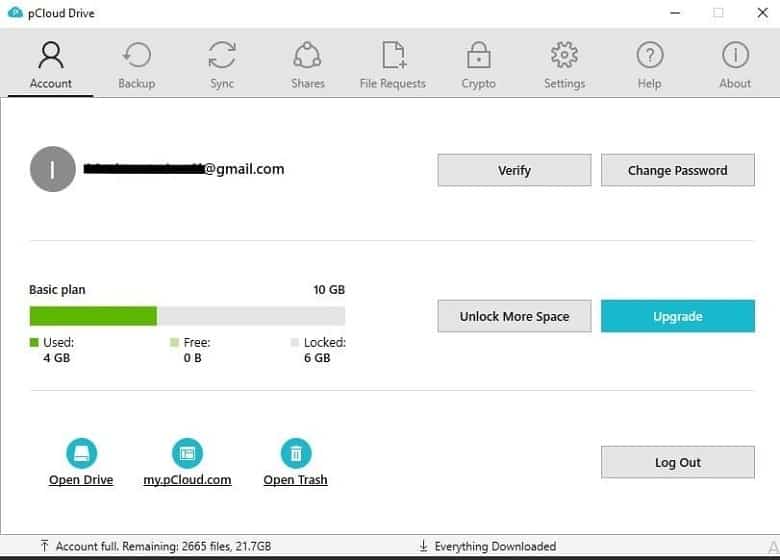Click the 'Used: 4 GB' value
This screenshot has height=560, width=780.
(56, 358)
